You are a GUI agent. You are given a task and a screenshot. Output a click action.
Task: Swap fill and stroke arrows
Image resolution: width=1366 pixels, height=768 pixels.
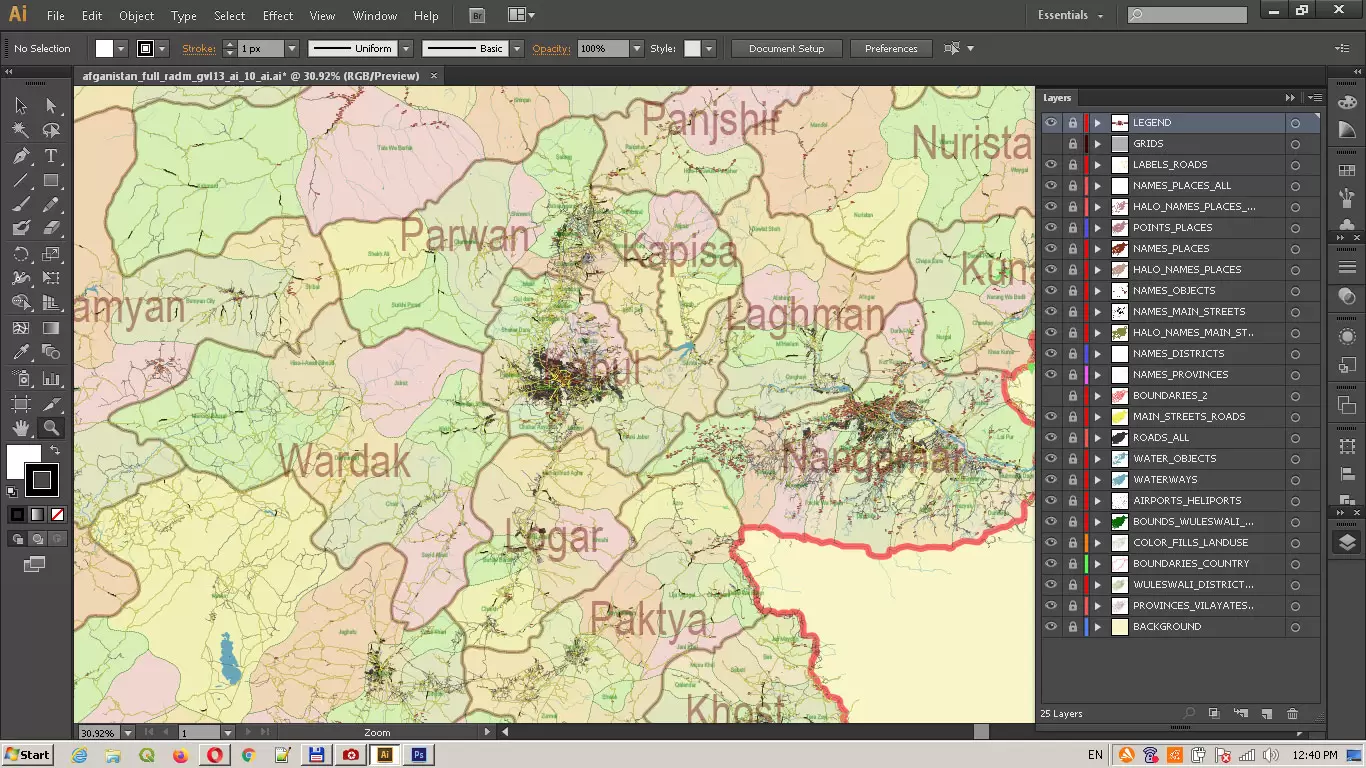coord(55,452)
